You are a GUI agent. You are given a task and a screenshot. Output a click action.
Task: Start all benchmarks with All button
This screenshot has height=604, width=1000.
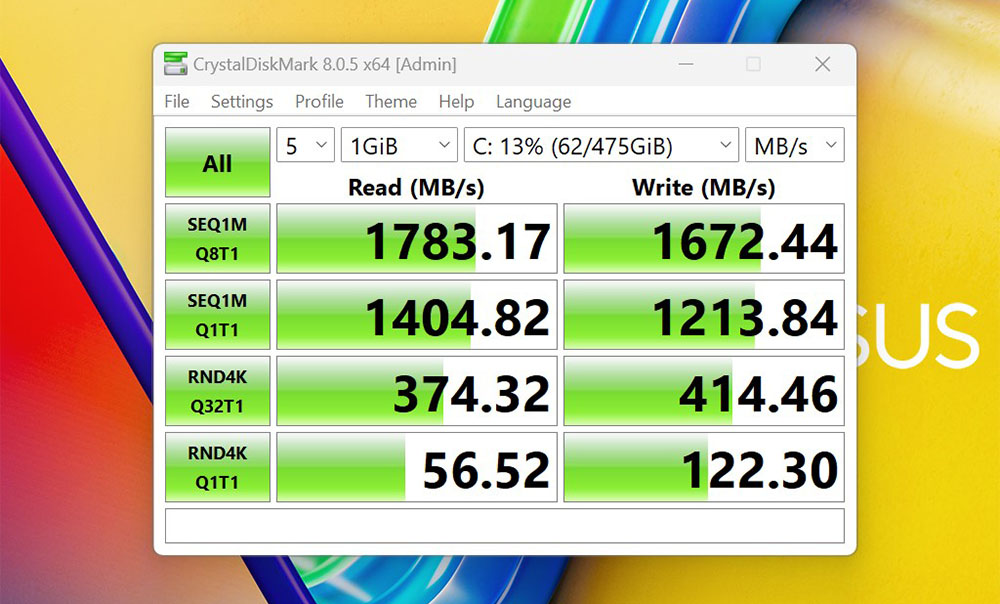tap(217, 162)
